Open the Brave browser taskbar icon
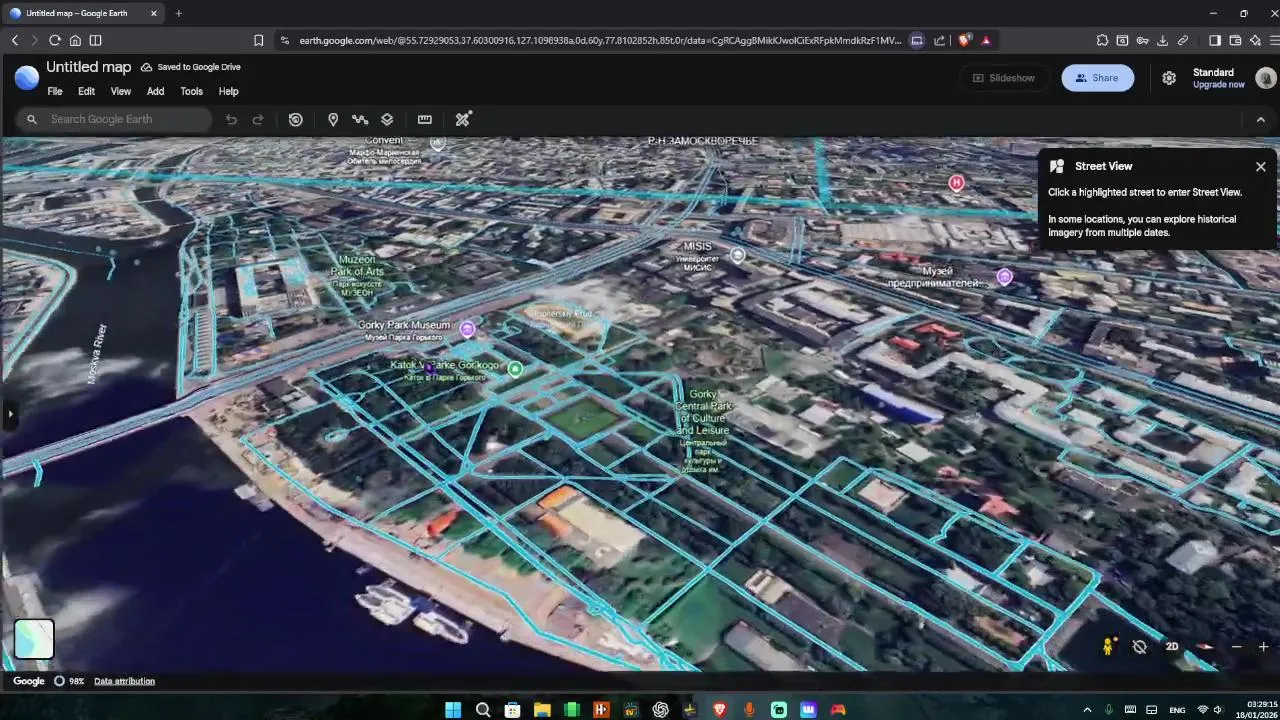The height and width of the screenshot is (720, 1280). point(719,710)
